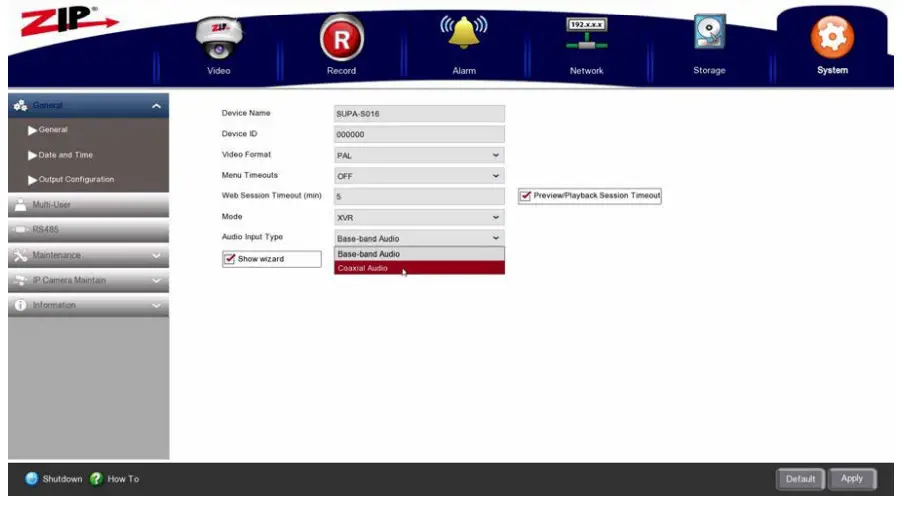Click the Apply button
The width and height of the screenshot is (904, 505).
[x=852, y=478]
